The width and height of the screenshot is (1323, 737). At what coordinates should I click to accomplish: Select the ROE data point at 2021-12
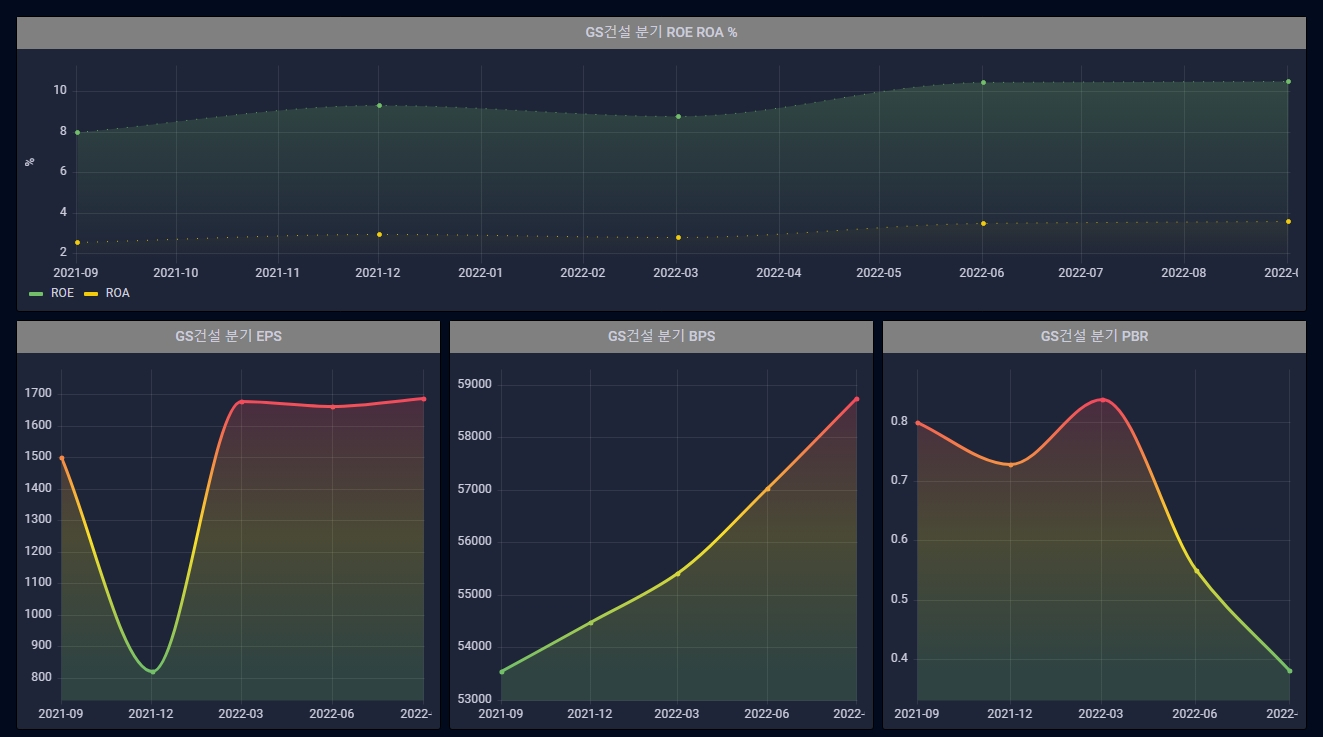coord(379,105)
